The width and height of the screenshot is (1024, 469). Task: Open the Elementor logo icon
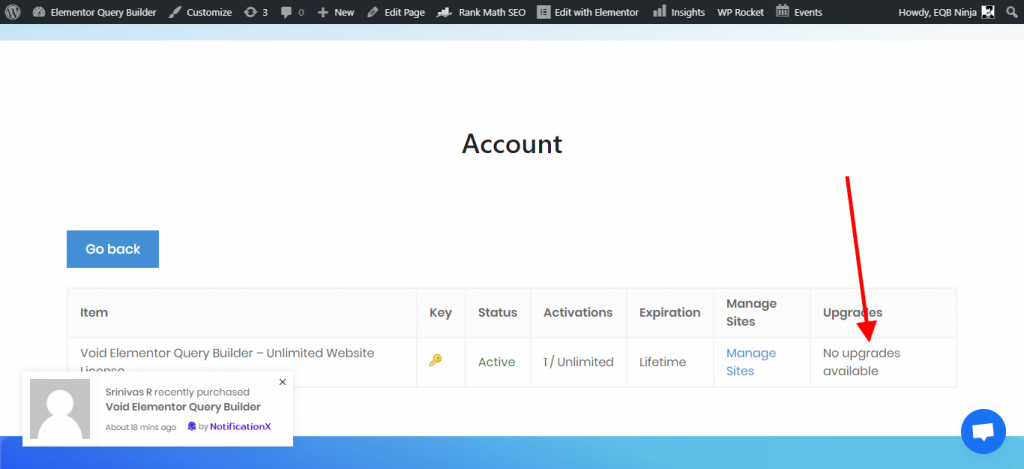click(543, 12)
